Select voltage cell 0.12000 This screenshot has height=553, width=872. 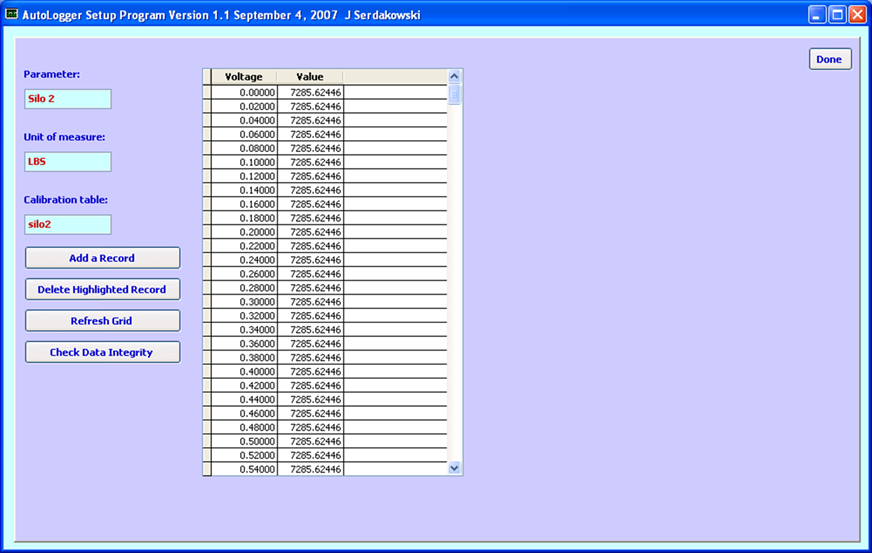[x=244, y=176]
